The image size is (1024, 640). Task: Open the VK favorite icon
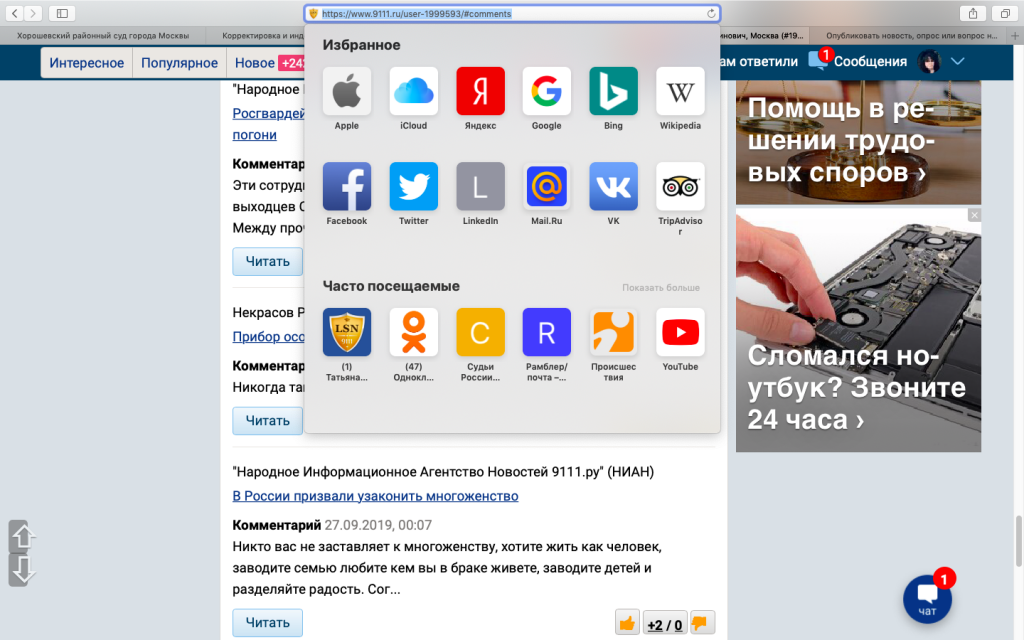(x=613, y=187)
